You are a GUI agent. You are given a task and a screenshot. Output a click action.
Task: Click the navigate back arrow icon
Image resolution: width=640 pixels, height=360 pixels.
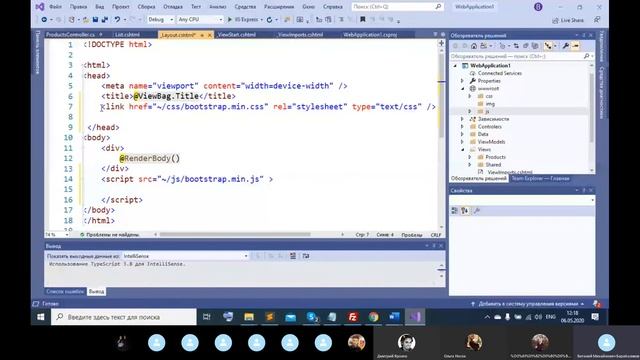44,20
